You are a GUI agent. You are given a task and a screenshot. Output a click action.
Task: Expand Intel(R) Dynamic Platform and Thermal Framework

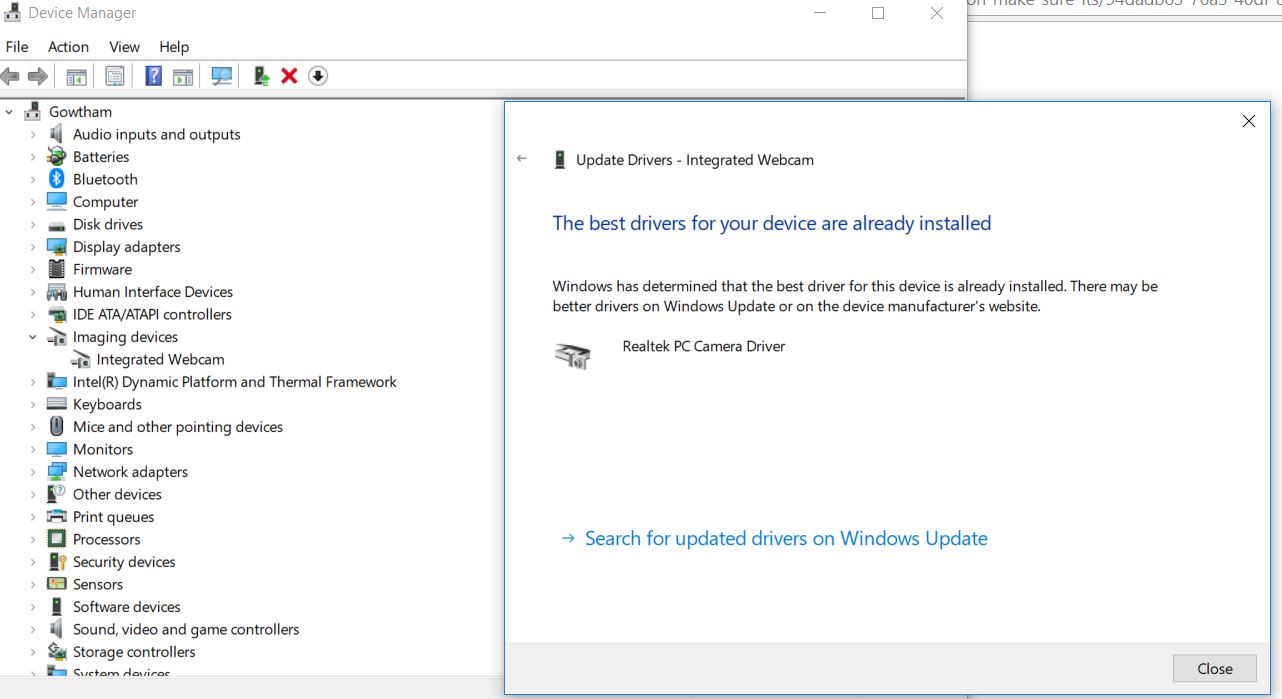[x=33, y=382]
